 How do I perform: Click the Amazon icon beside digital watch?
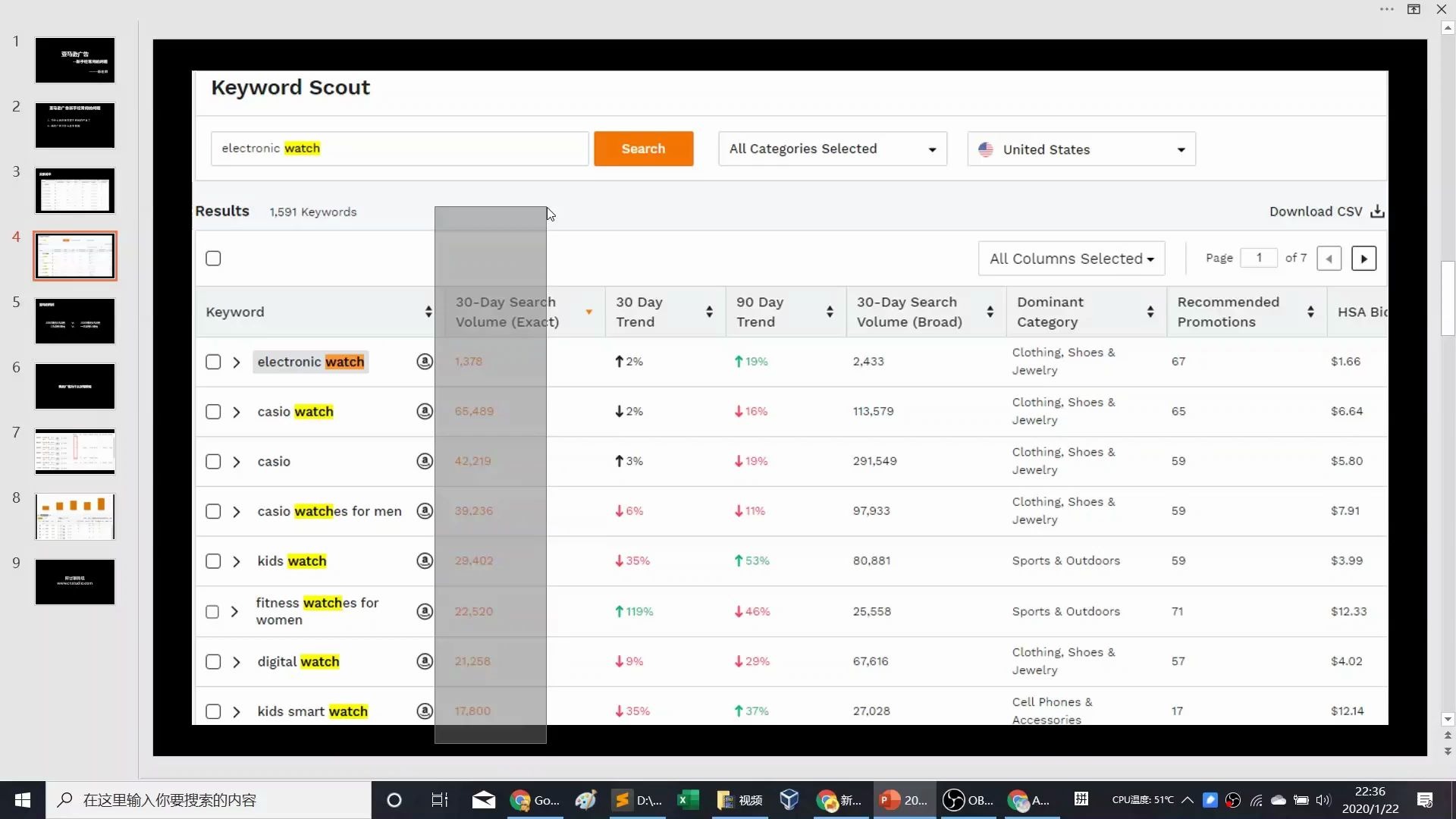pos(425,661)
